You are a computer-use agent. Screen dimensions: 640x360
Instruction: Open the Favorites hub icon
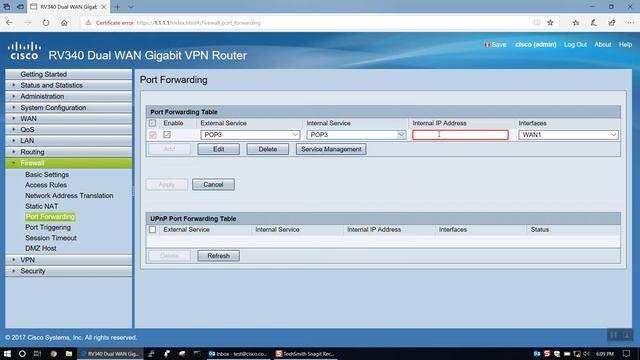click(x=576, y=23)
